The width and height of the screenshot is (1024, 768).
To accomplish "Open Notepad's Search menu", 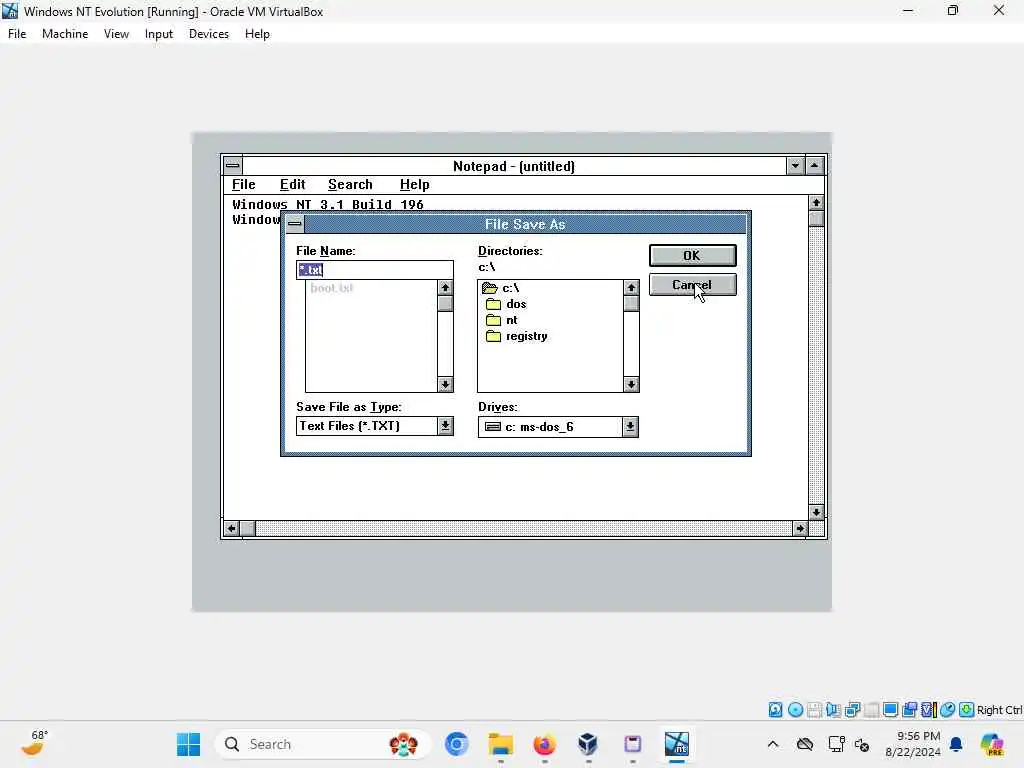I will [x=350, y=185].
